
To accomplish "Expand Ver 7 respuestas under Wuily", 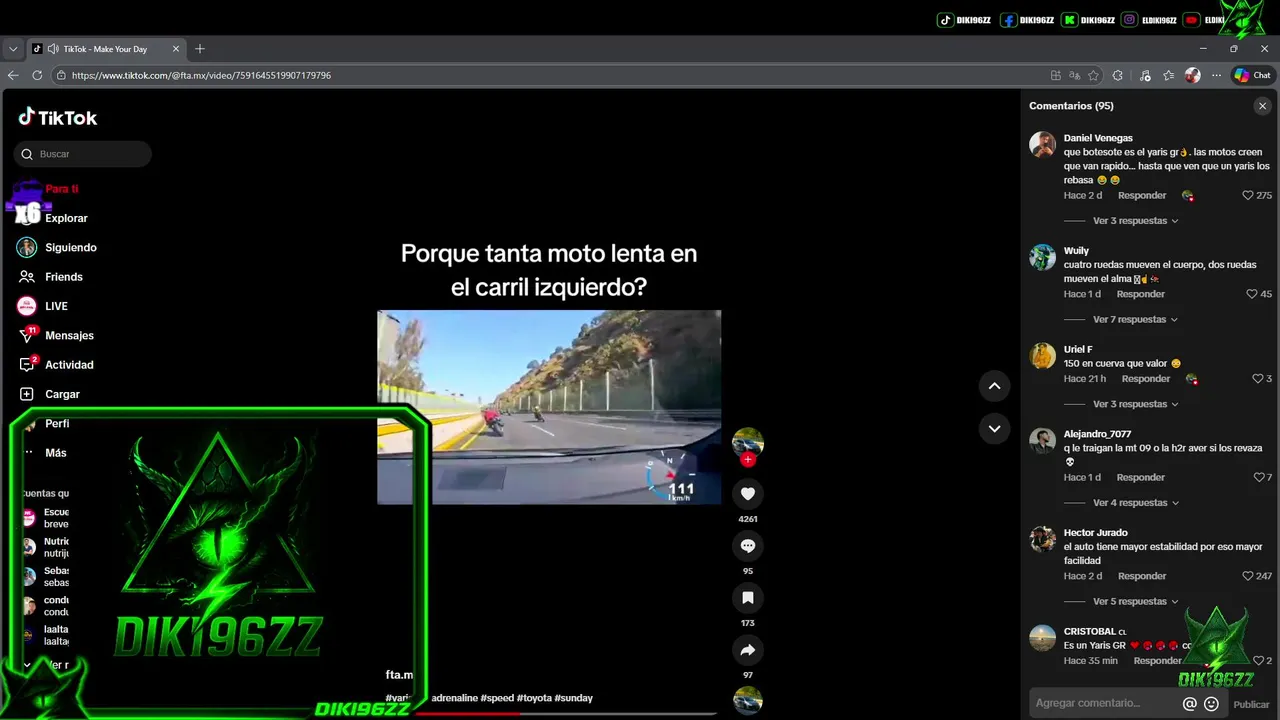I will pos(1136,320).
